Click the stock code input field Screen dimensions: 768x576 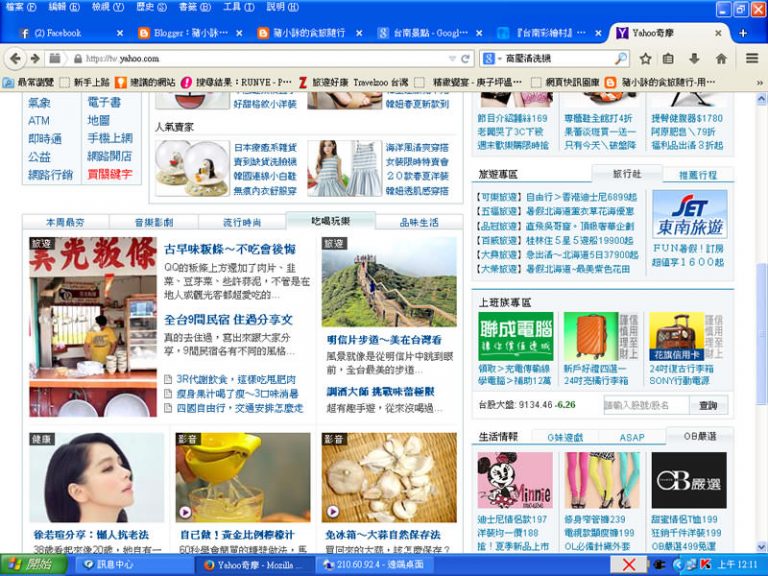tap(645, 405)
